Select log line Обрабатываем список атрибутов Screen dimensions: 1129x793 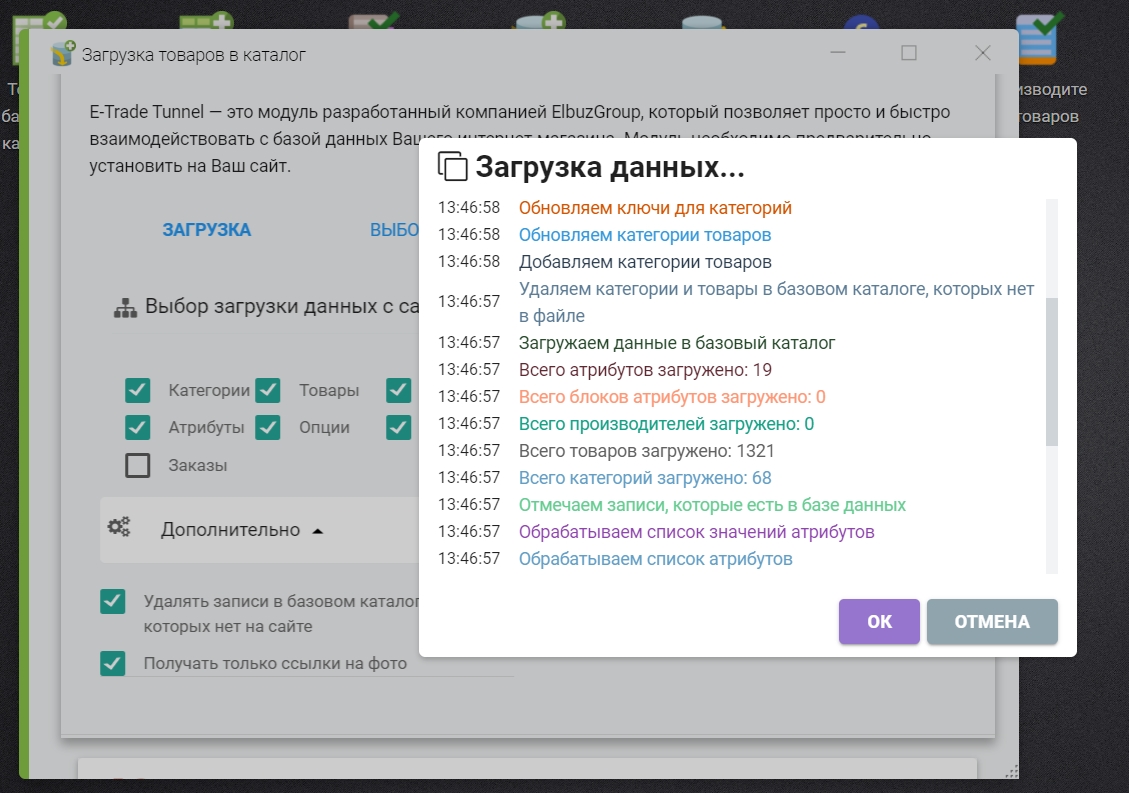click(655, 559)
